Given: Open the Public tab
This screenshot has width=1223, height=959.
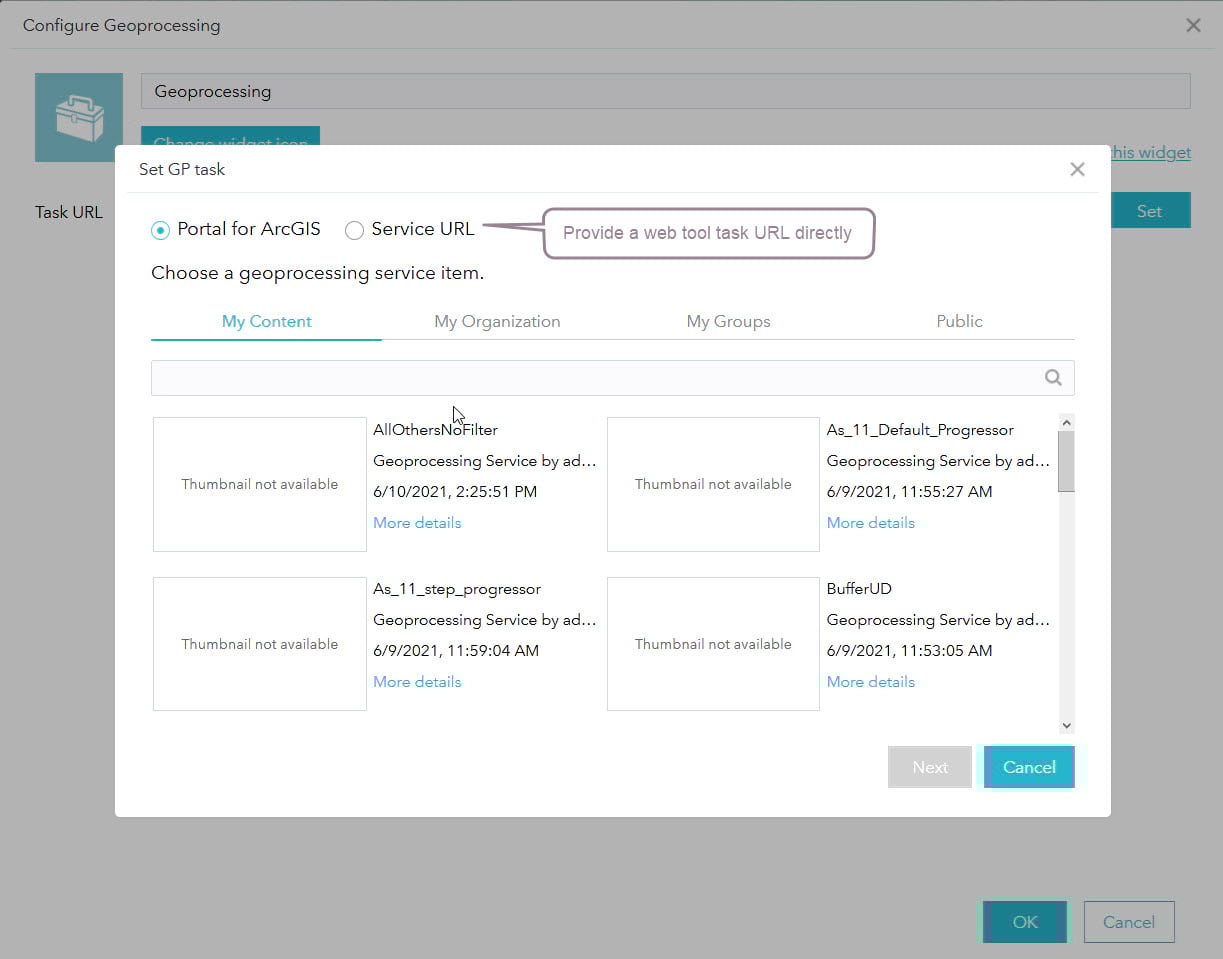Looking at the screenshot, I should pyautogui.click(x=959, y=321).
